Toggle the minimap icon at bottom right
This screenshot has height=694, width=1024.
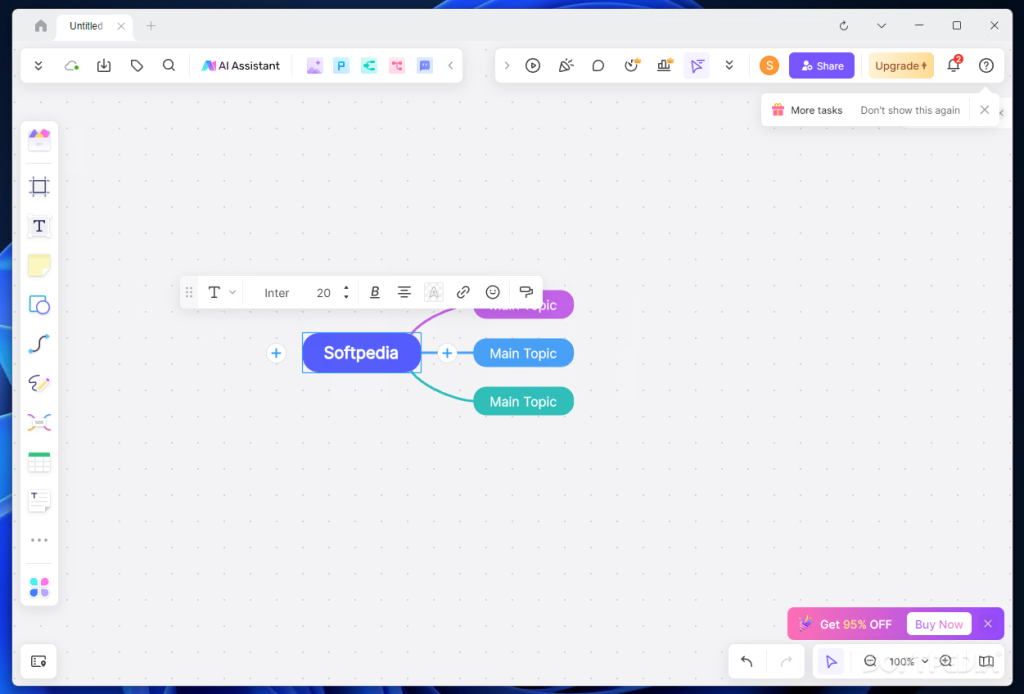click(x=987, y=661)
